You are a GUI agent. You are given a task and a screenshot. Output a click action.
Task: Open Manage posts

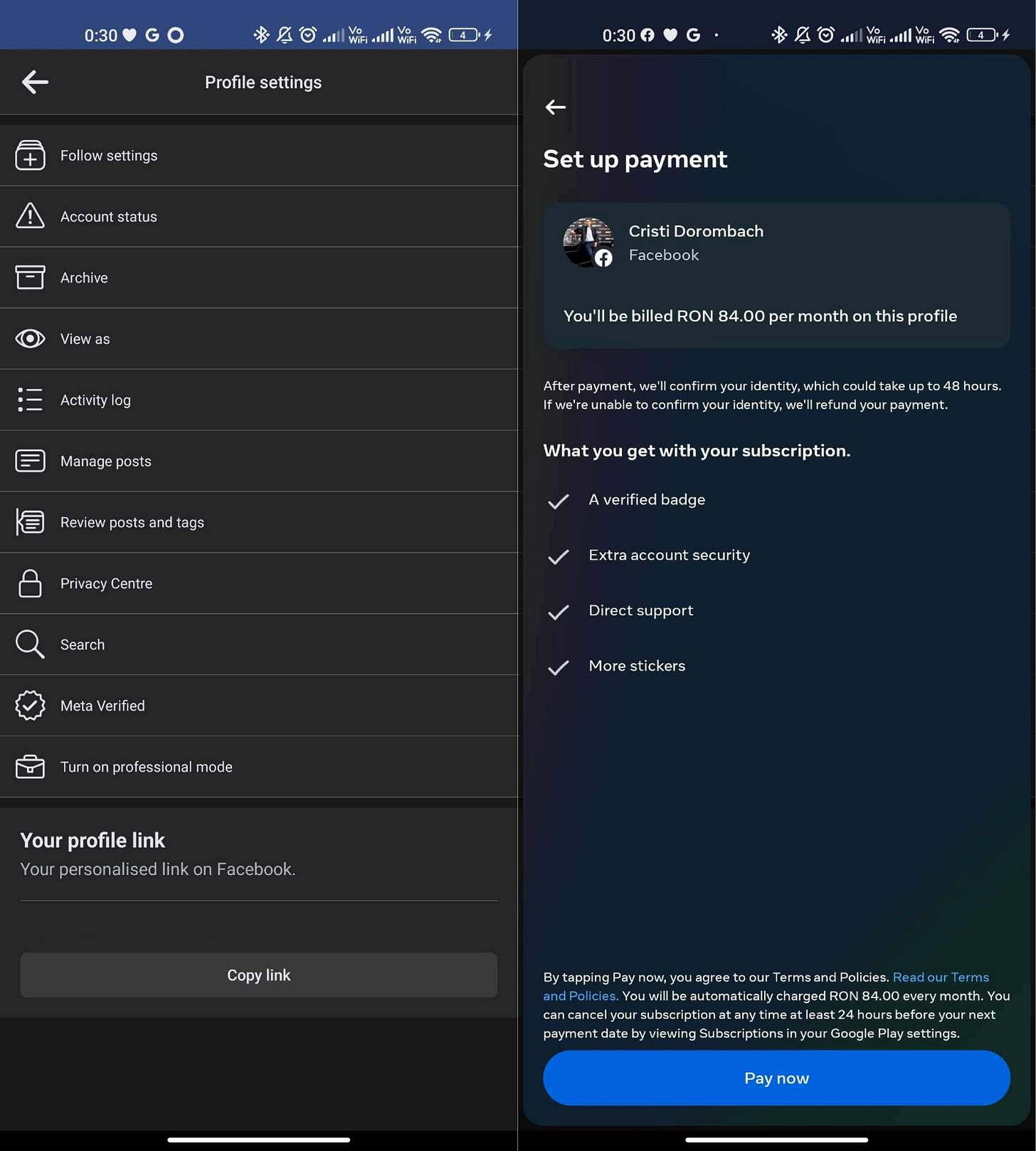259,461
